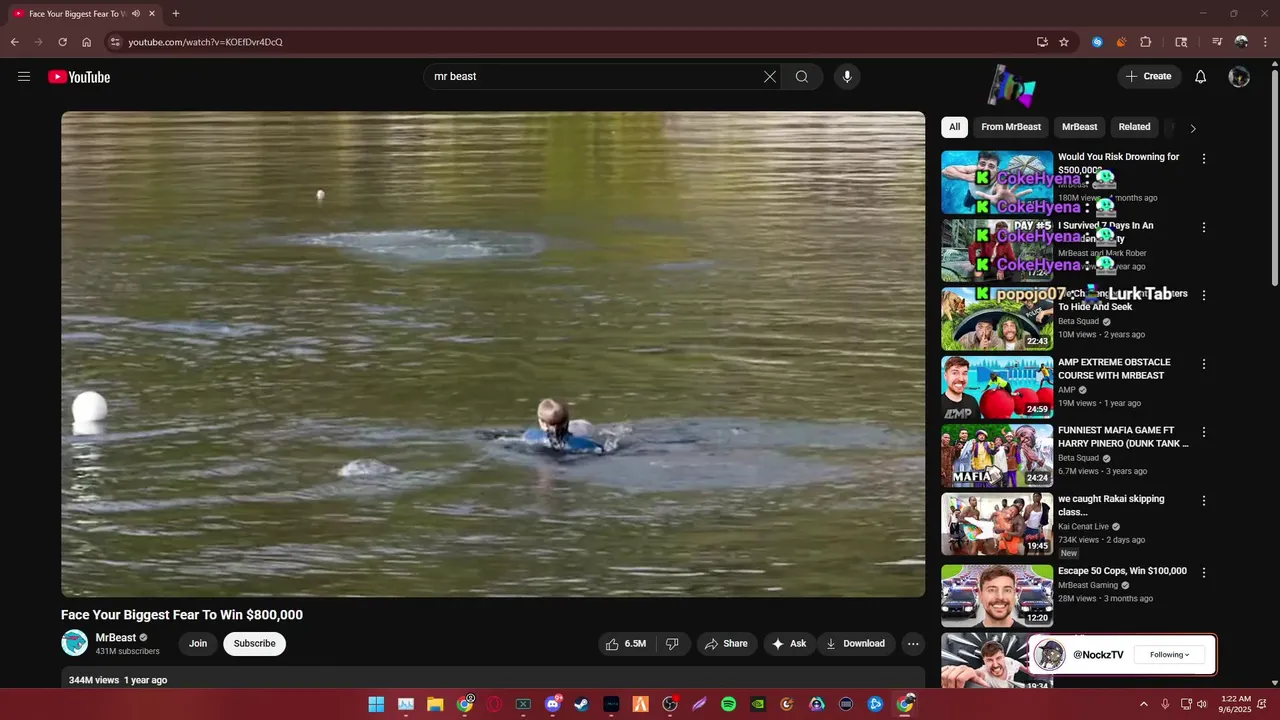The height and width of the screenshot is (720, 1280).
Task: Show hidden system tray icons
Action: point(1144,704)
